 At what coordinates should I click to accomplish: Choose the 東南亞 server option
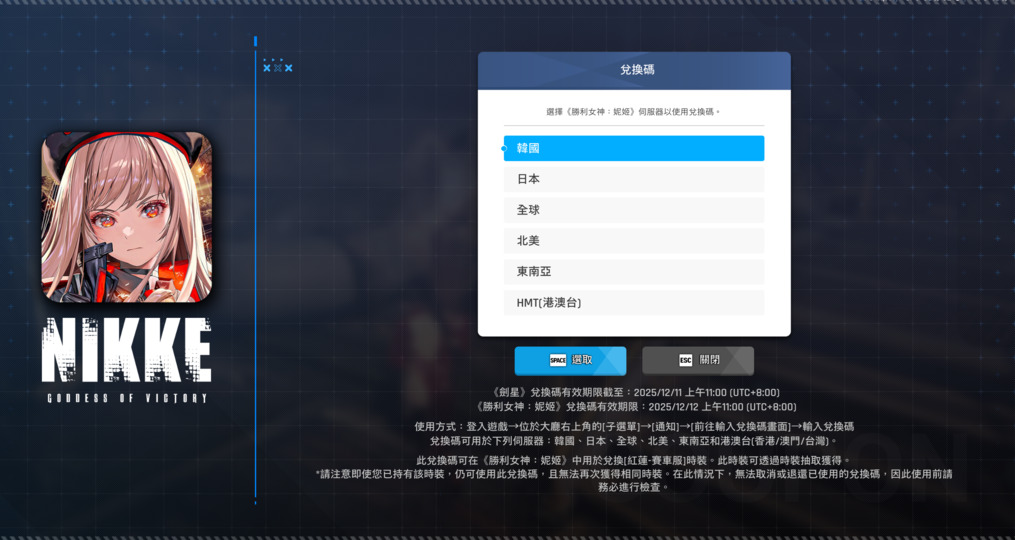tap(634, 272)
